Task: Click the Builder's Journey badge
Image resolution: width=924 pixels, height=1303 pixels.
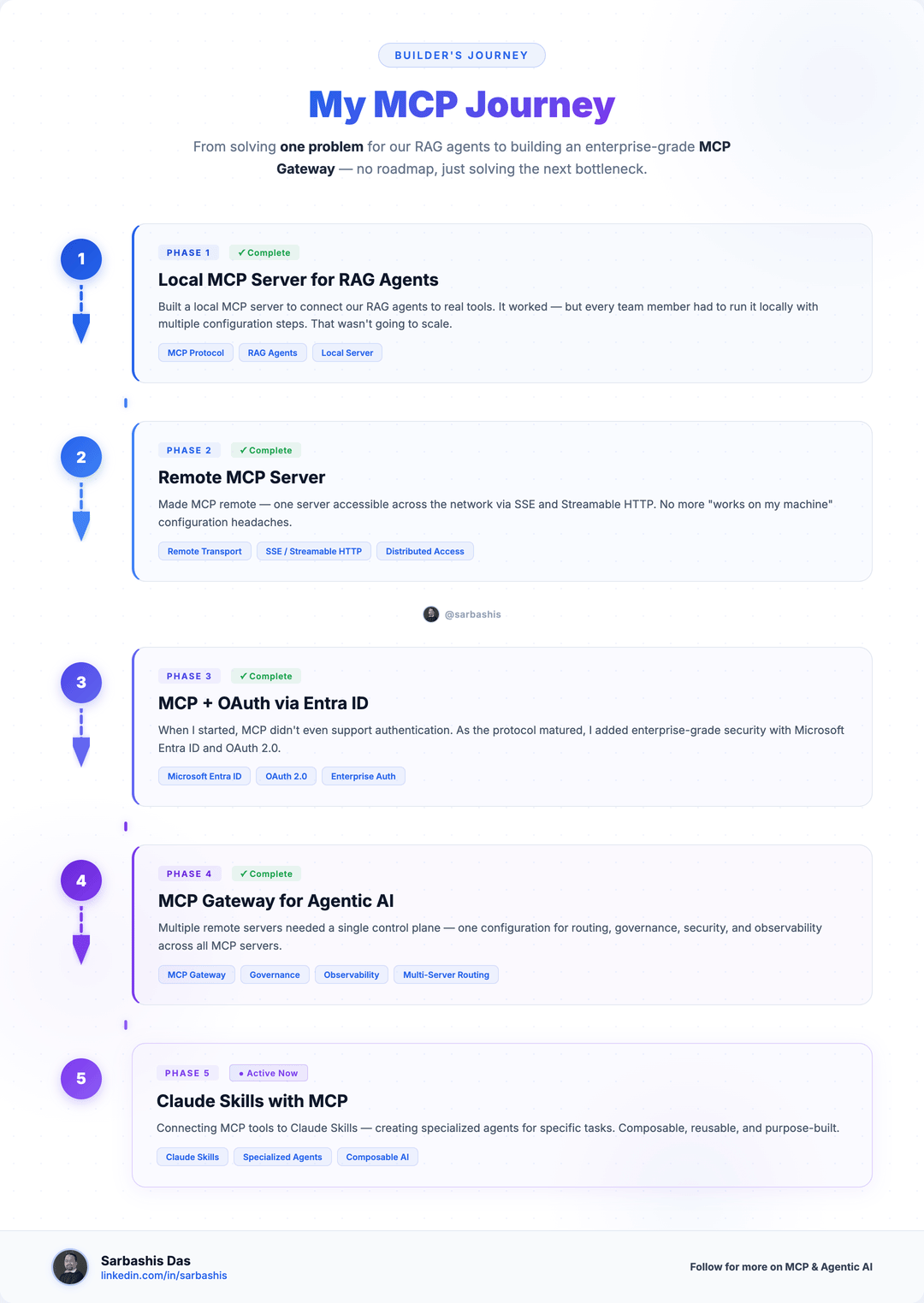Action: tap(462, 56)
